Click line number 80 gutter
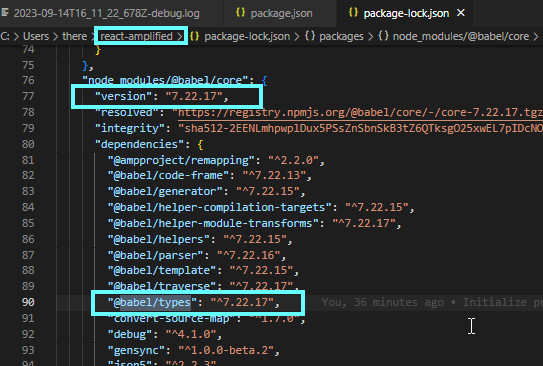Image resolution: width=543 pixels, height=366 pixels. pos(28,144)
